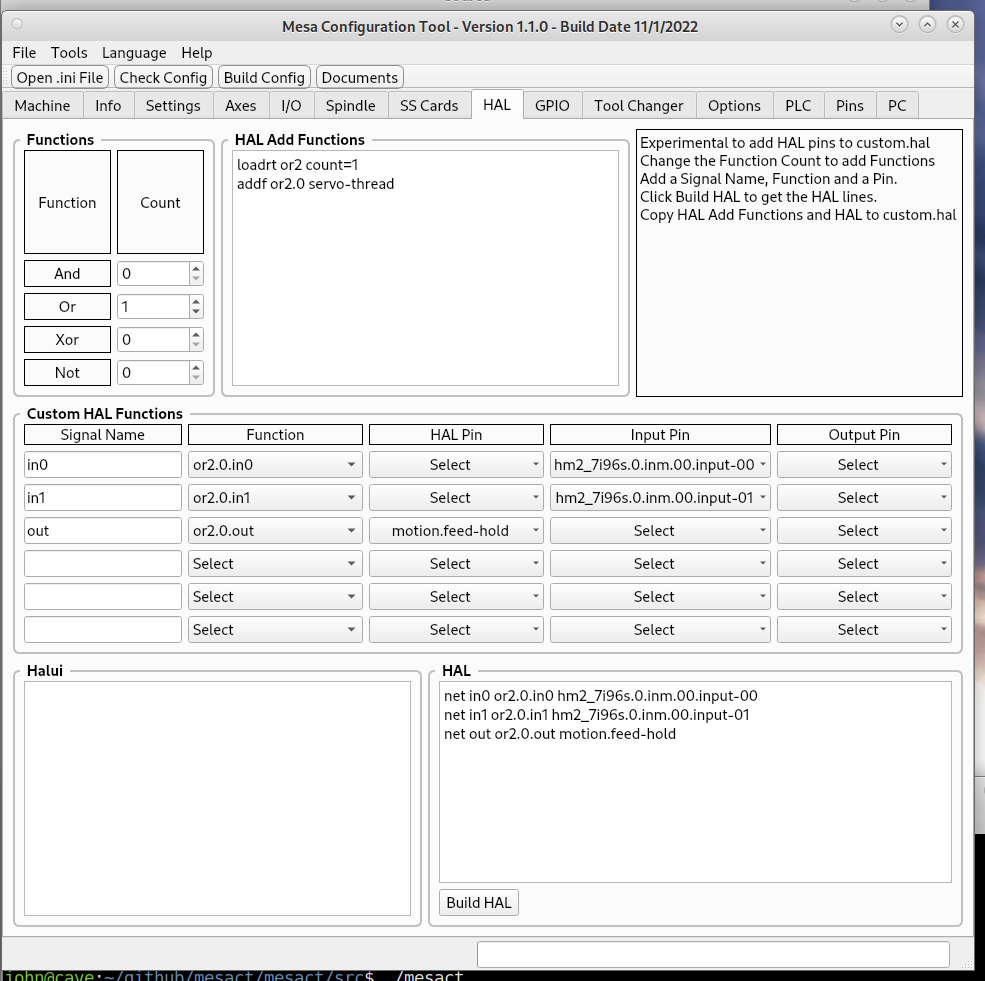The image size is (985, 981).
Task: Click the Build Config button
Action: click(x=264, y=77)
